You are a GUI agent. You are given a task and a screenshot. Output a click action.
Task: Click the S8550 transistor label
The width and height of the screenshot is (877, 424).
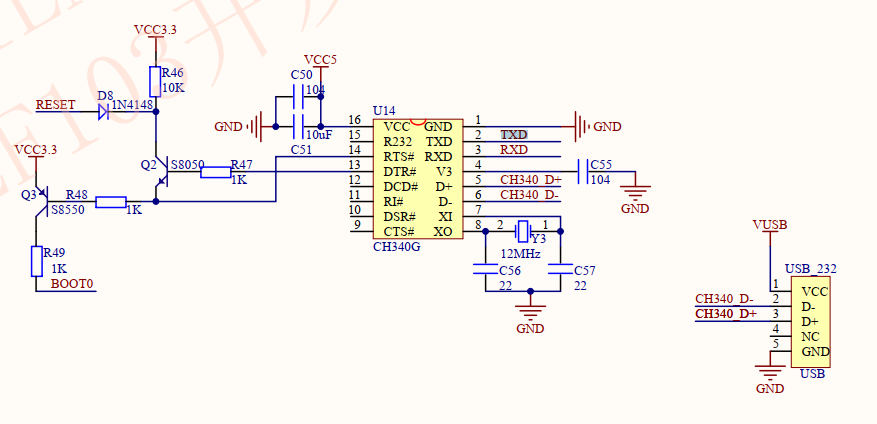[68, 210]
